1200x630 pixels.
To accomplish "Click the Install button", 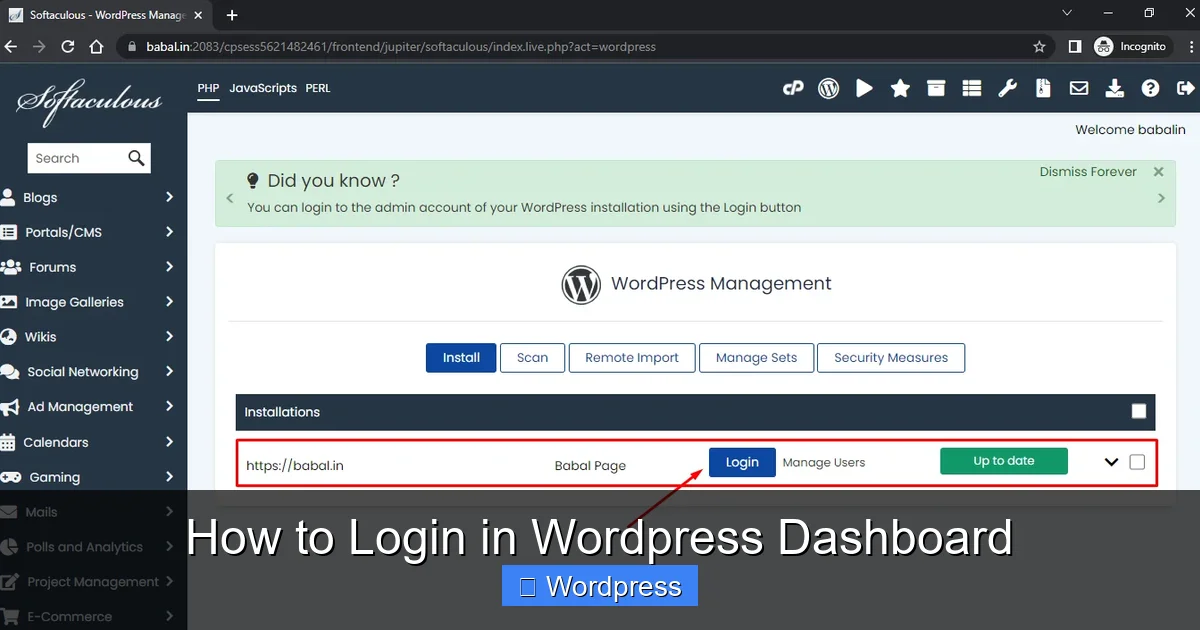I will tap(461, 358).
